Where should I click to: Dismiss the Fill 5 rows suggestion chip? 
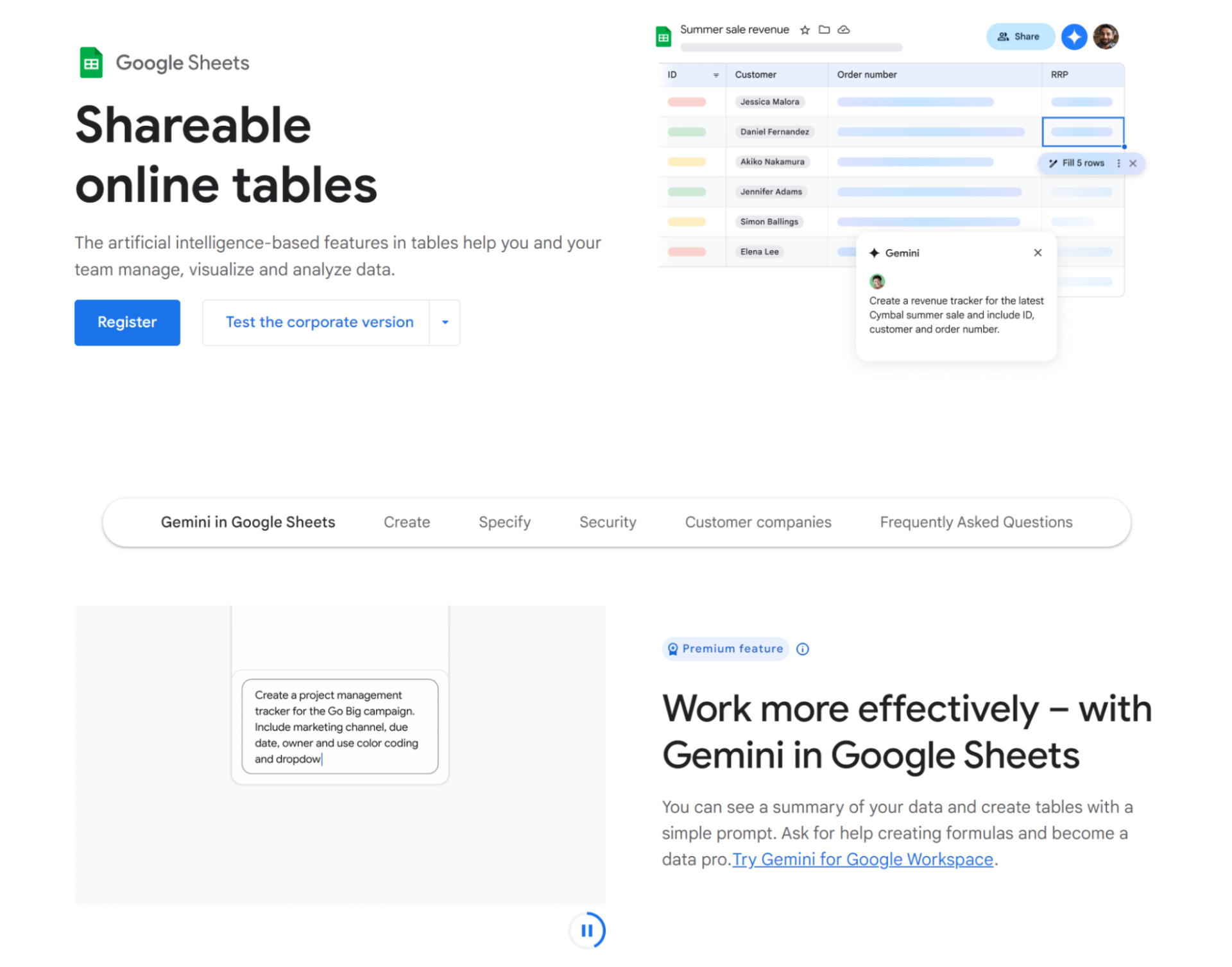point(1133,163)
